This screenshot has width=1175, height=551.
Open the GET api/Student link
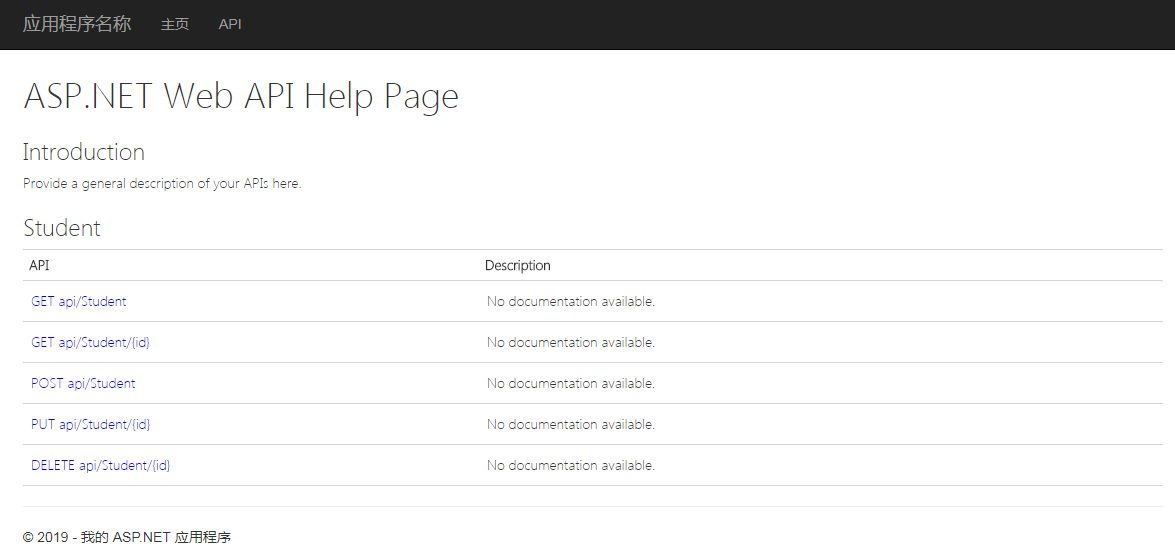[x=79, y=301]
